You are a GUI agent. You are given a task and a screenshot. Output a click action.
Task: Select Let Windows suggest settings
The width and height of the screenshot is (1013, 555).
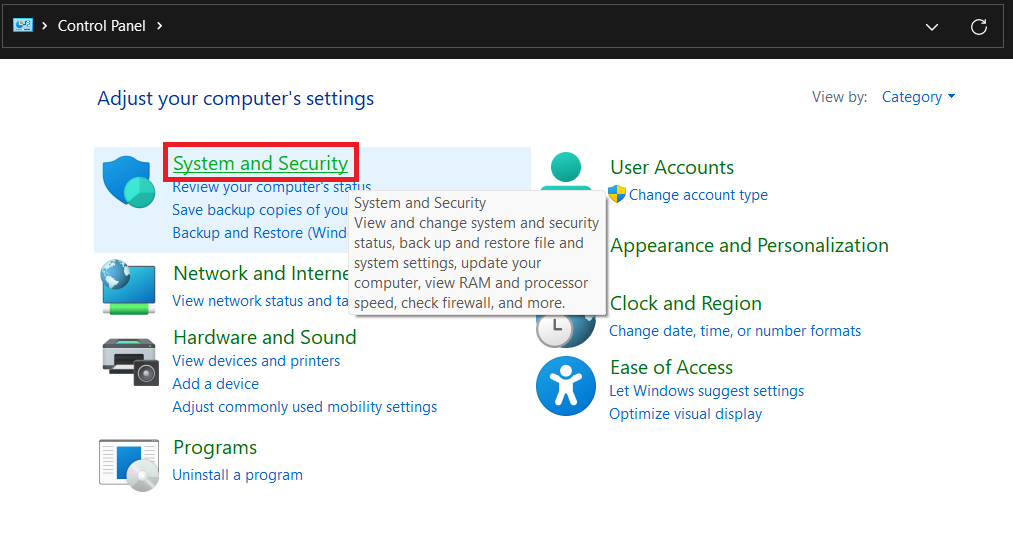707,391
